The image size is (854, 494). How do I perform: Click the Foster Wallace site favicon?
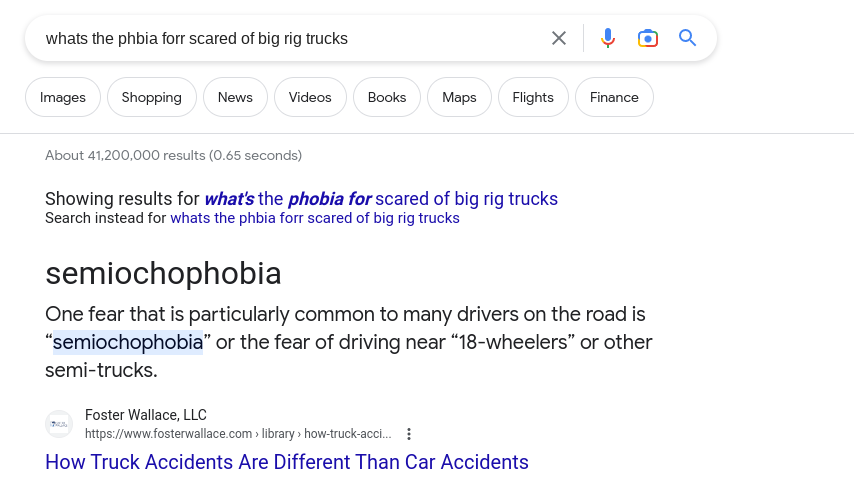click(59, 424)
